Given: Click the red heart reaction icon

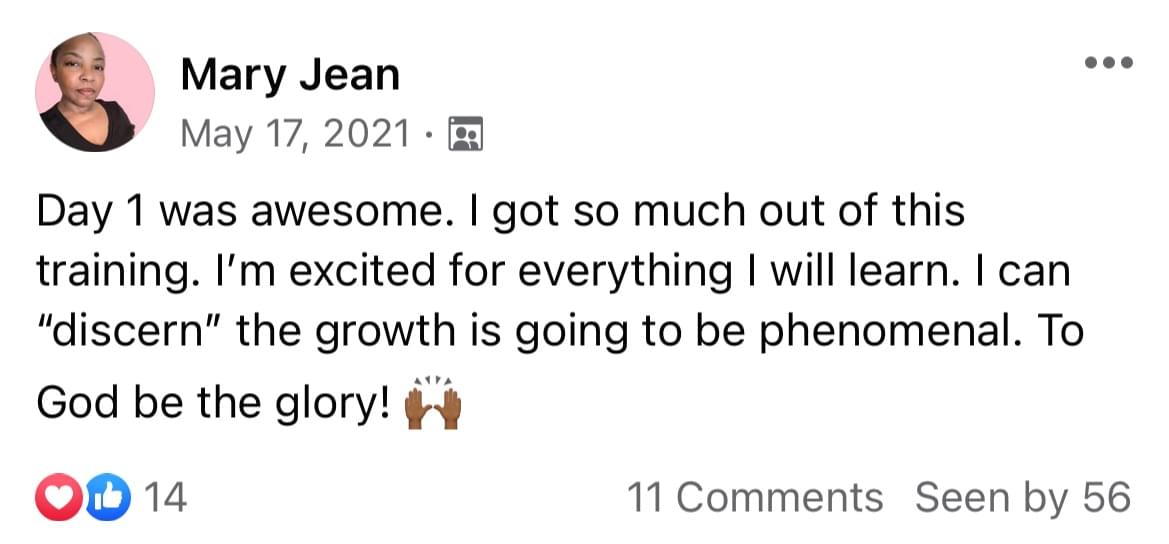Looking at the screenshot, I should [x=57, y=498].
